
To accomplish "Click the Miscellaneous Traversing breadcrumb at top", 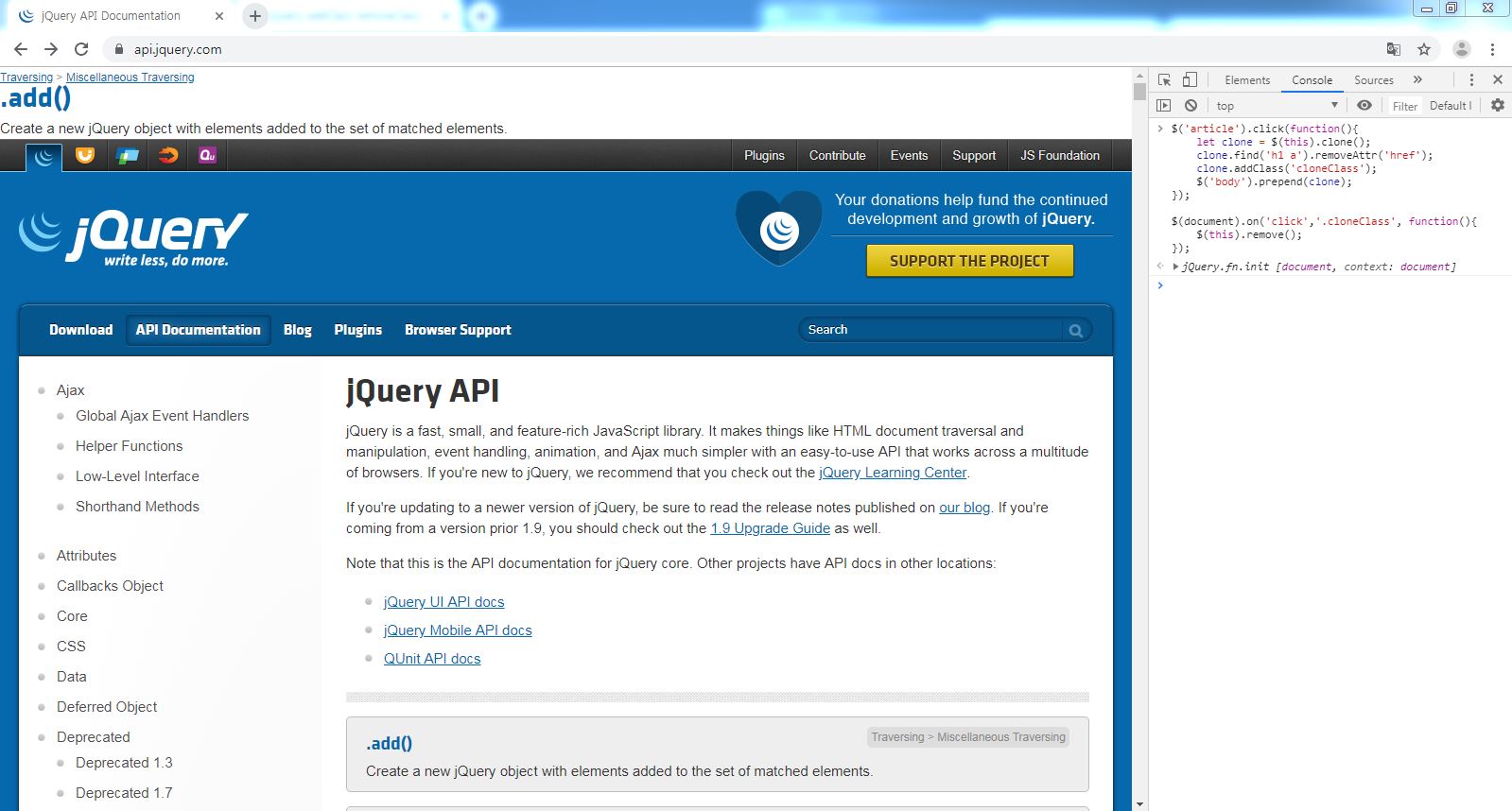I will (x=130, y=78).
